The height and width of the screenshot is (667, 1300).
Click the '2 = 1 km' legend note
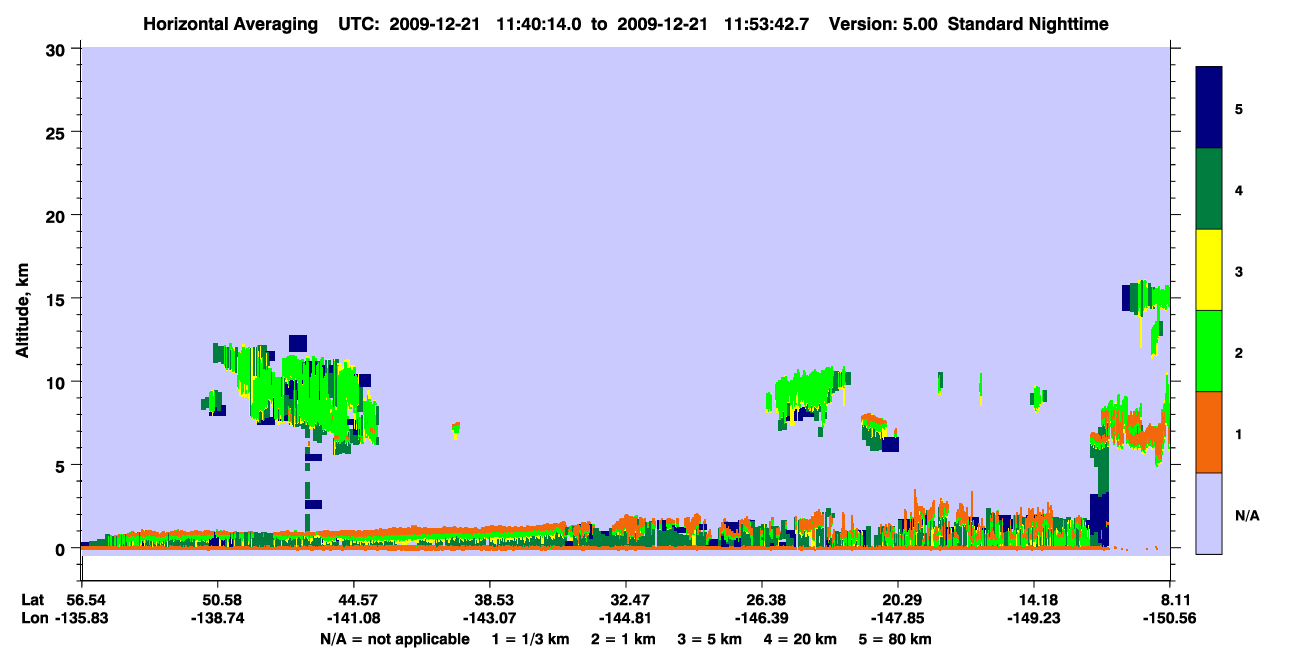pos(622,639)
